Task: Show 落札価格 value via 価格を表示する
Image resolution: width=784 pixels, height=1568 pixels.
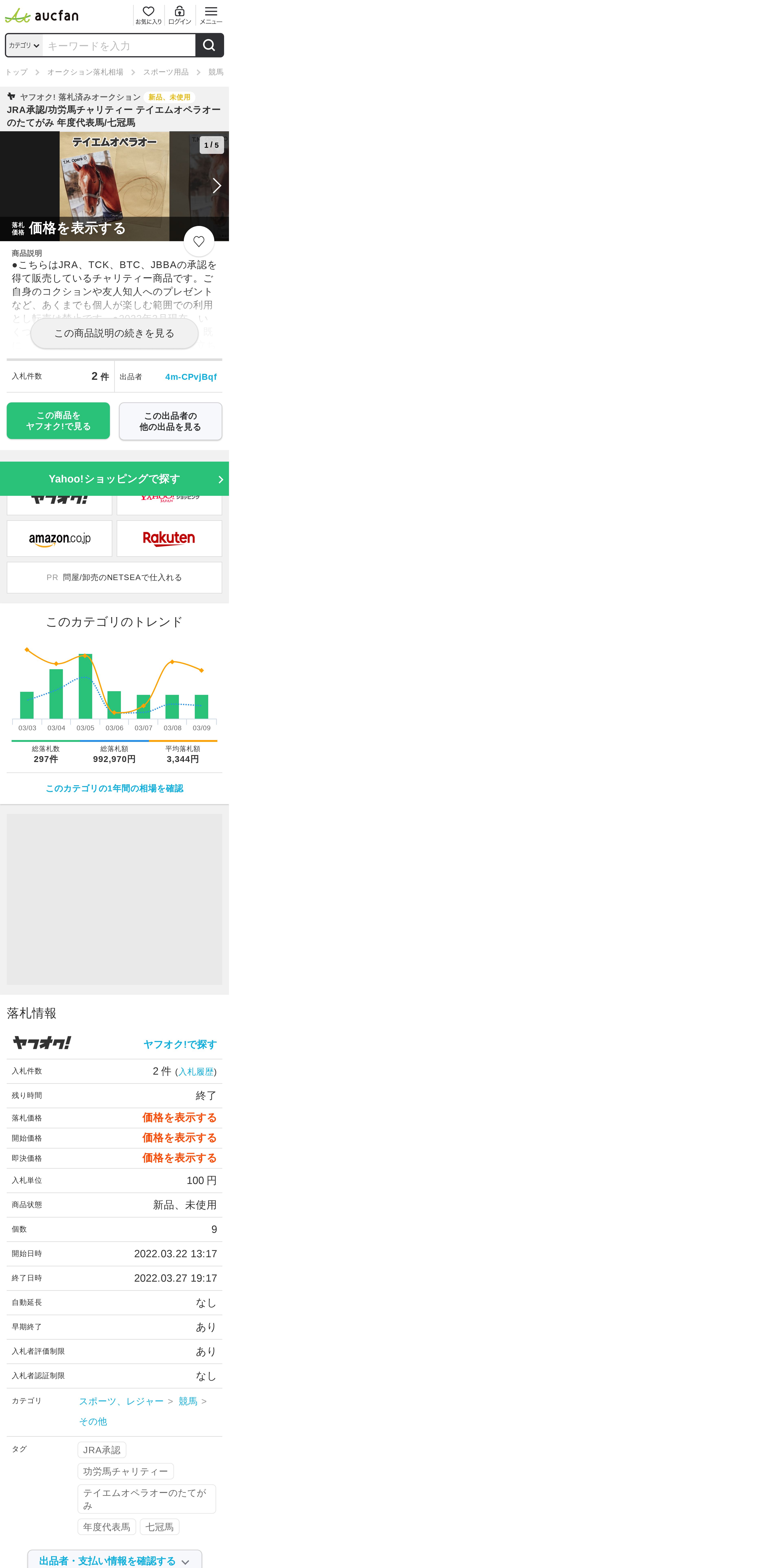Action: pyautogui.click(x=180, y=1118)
